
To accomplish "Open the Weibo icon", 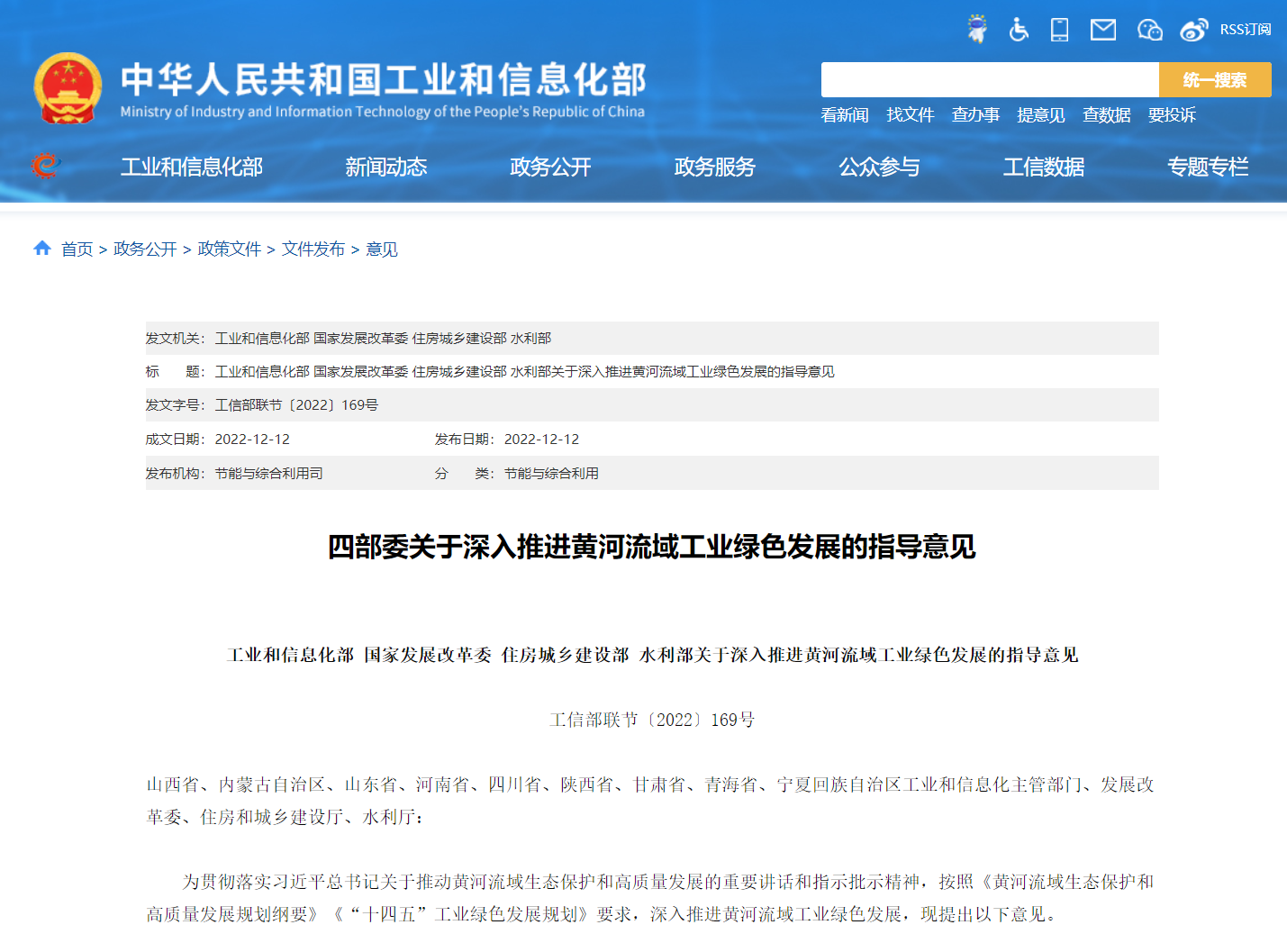I will (1193, 30).
